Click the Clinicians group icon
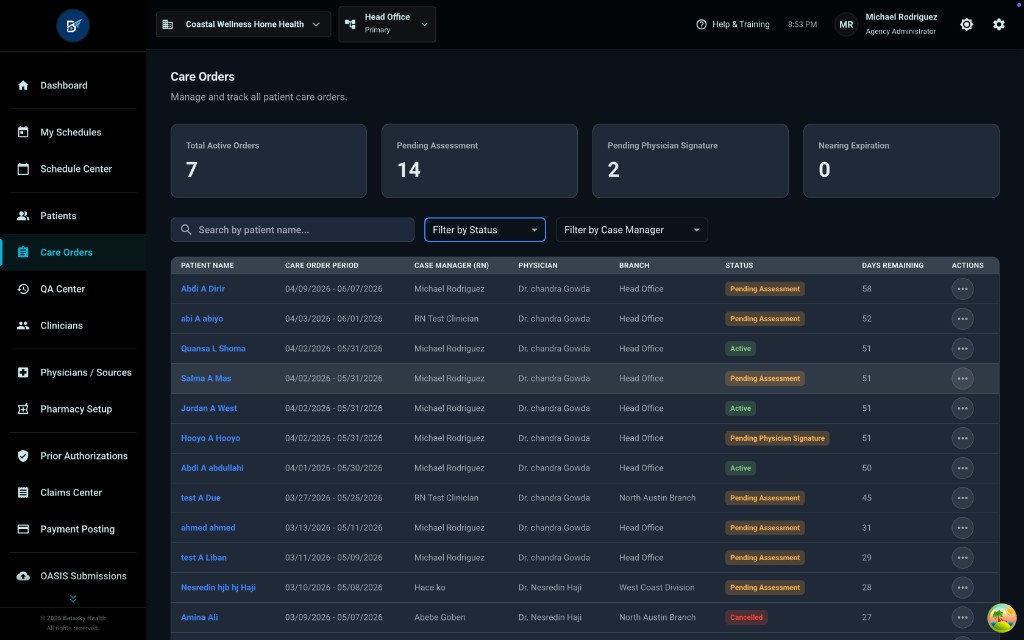Screen dimensions: 1024x640 click(x=23, y=325)
